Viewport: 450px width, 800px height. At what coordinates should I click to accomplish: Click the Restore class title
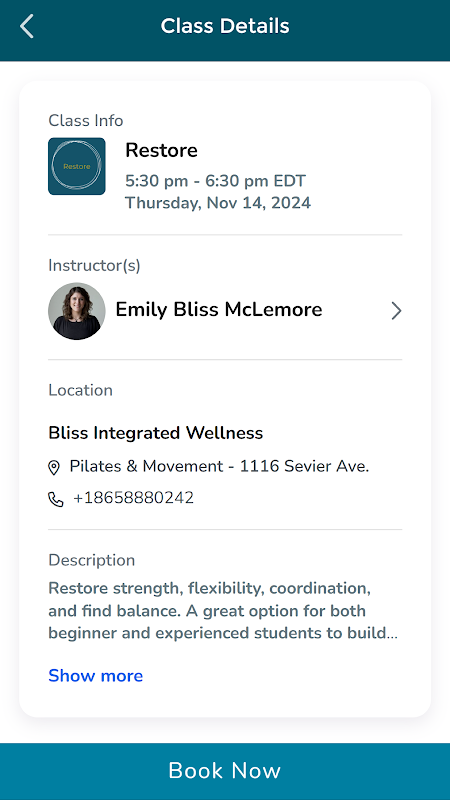pos(161,151)
